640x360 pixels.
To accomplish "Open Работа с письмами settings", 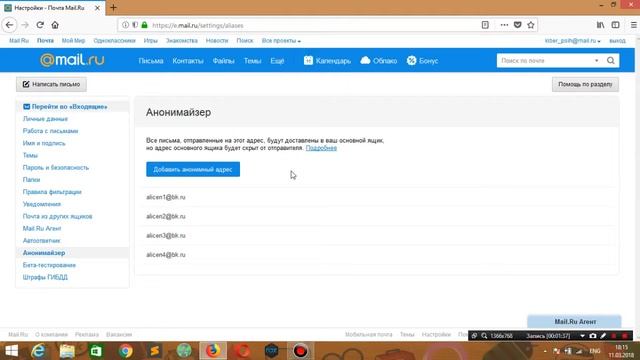I will (x=50, y=131).
